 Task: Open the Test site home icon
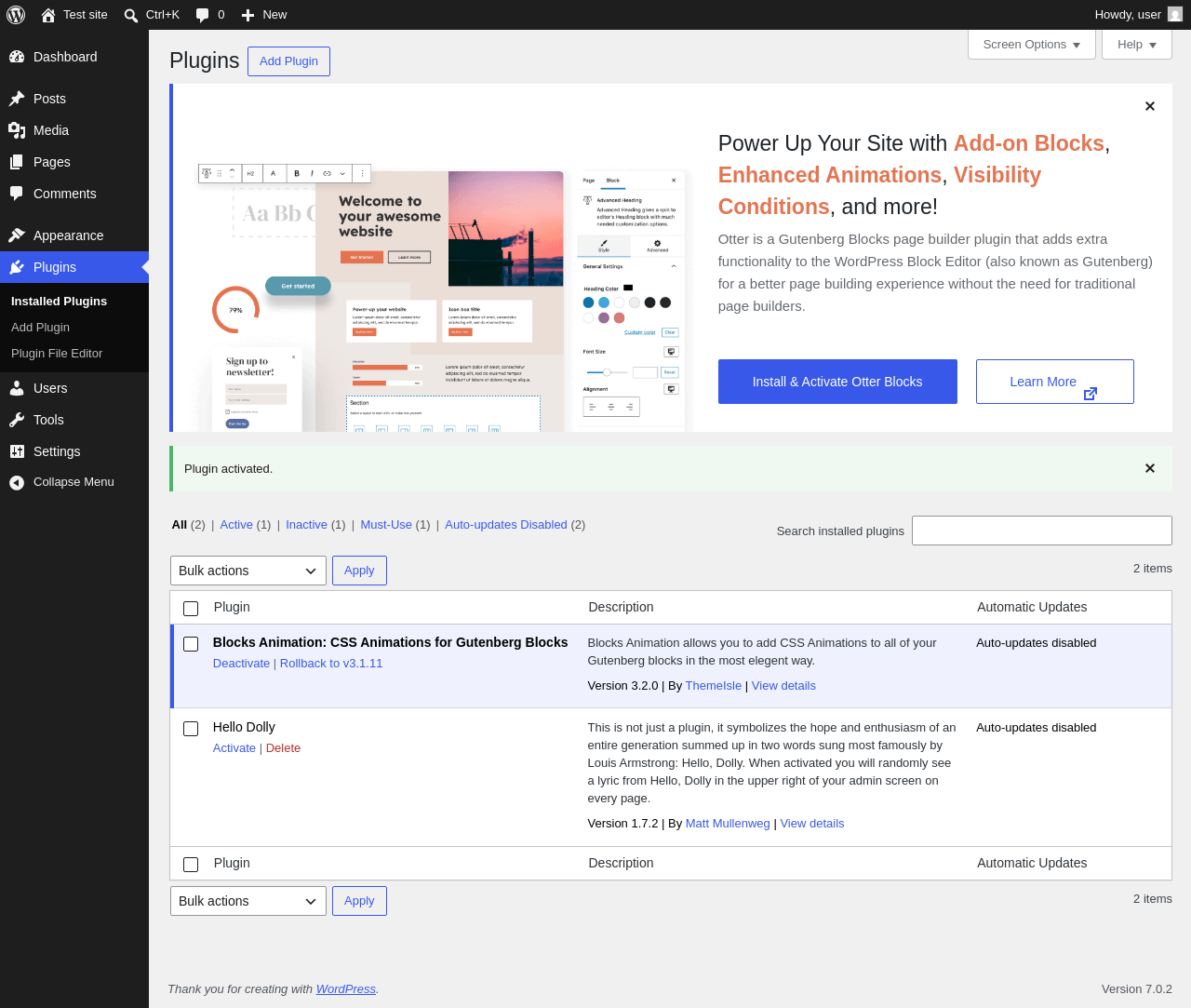tap(48, 15)
